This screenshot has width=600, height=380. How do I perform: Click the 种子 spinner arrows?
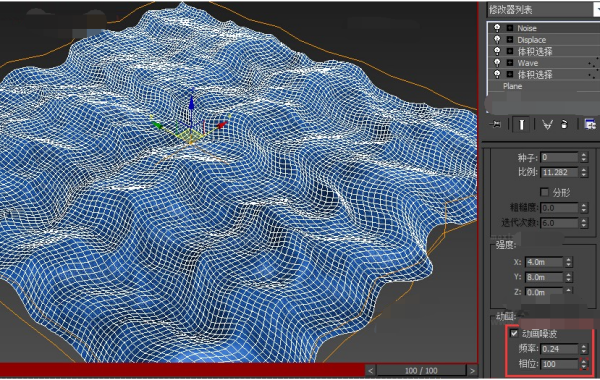tap(584, 157)
